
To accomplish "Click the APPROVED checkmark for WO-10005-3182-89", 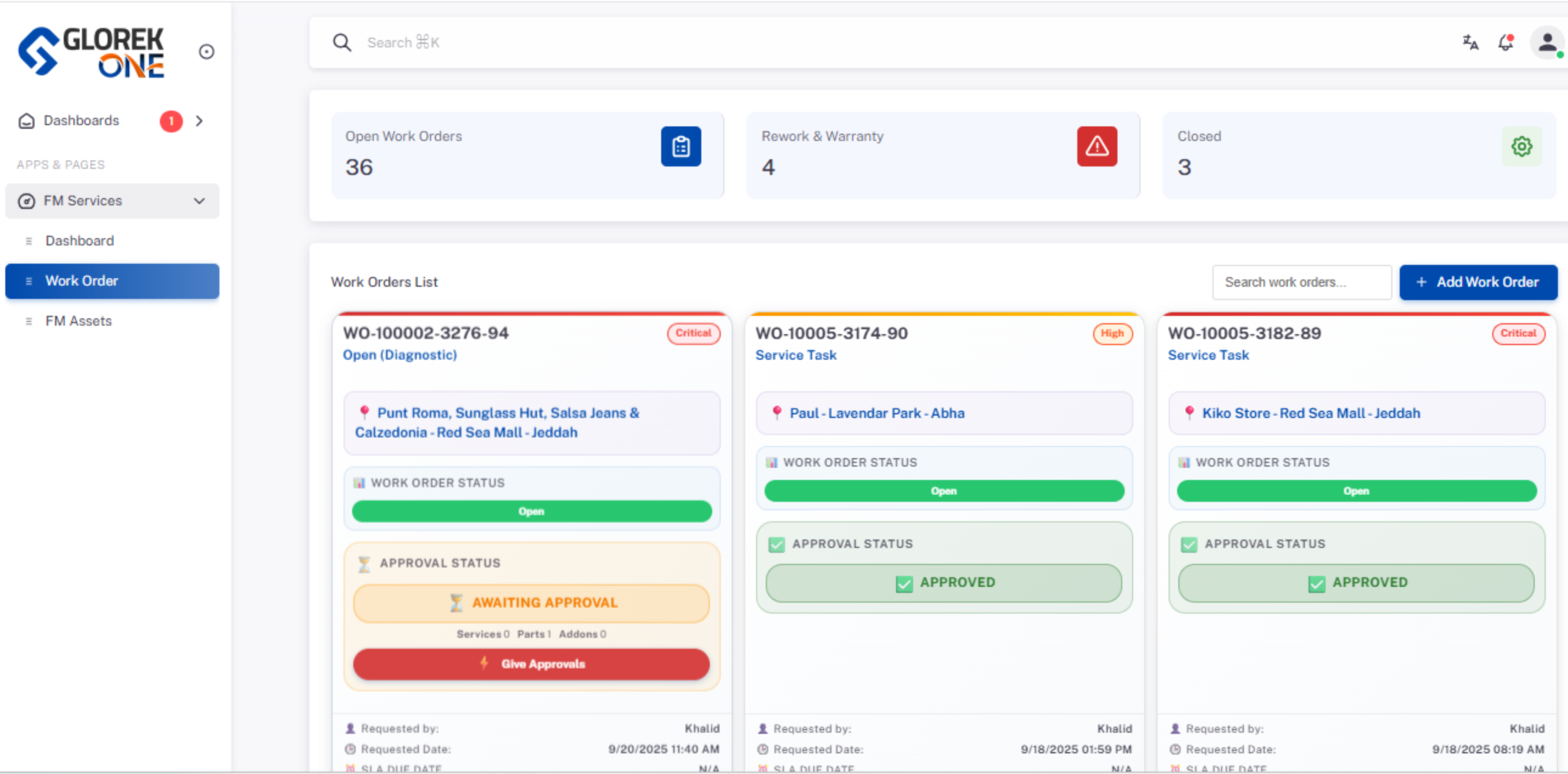I will click(x=1316, y=584).
